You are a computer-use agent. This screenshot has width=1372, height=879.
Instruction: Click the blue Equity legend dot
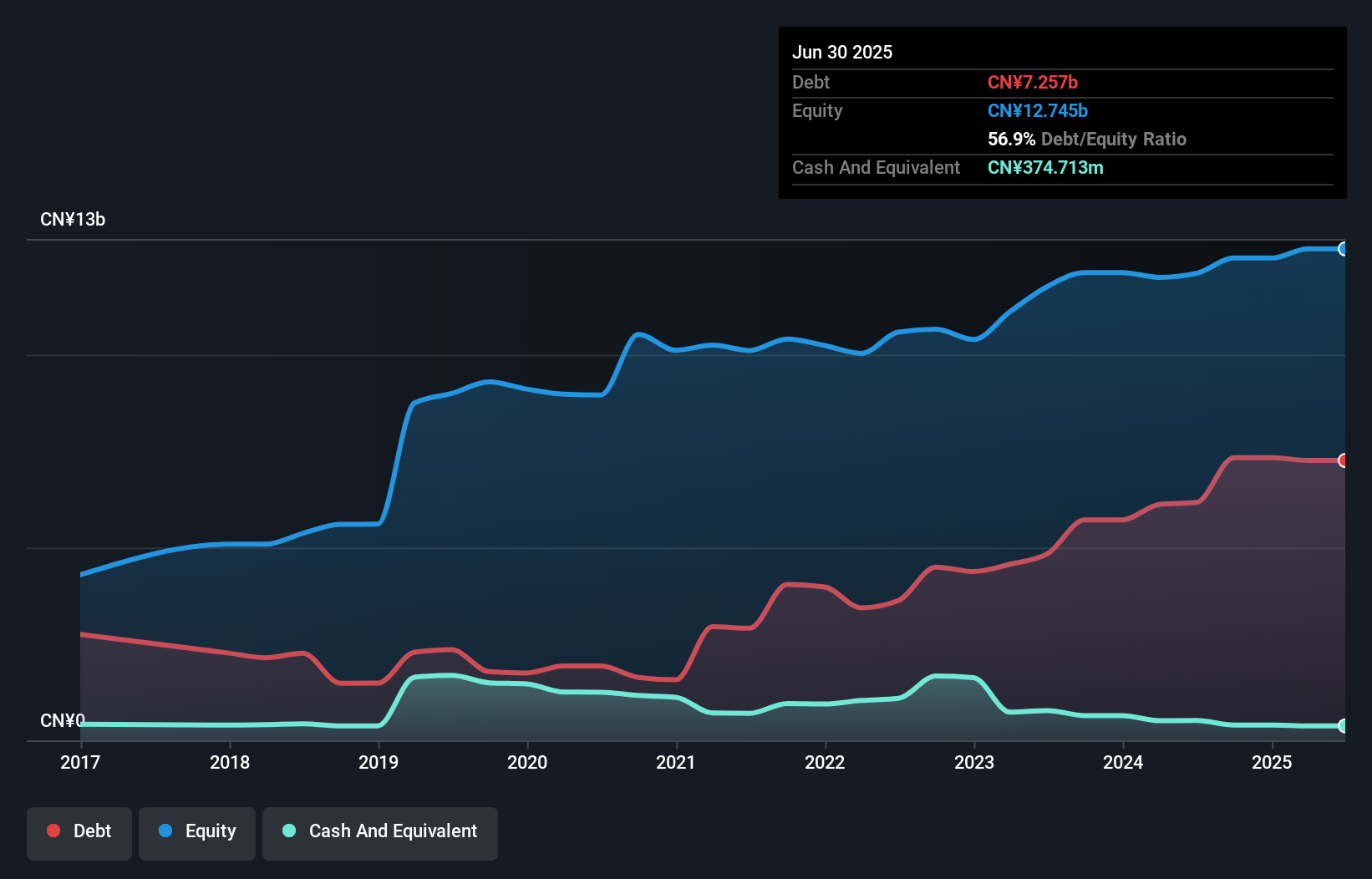(x=164, y=831)
